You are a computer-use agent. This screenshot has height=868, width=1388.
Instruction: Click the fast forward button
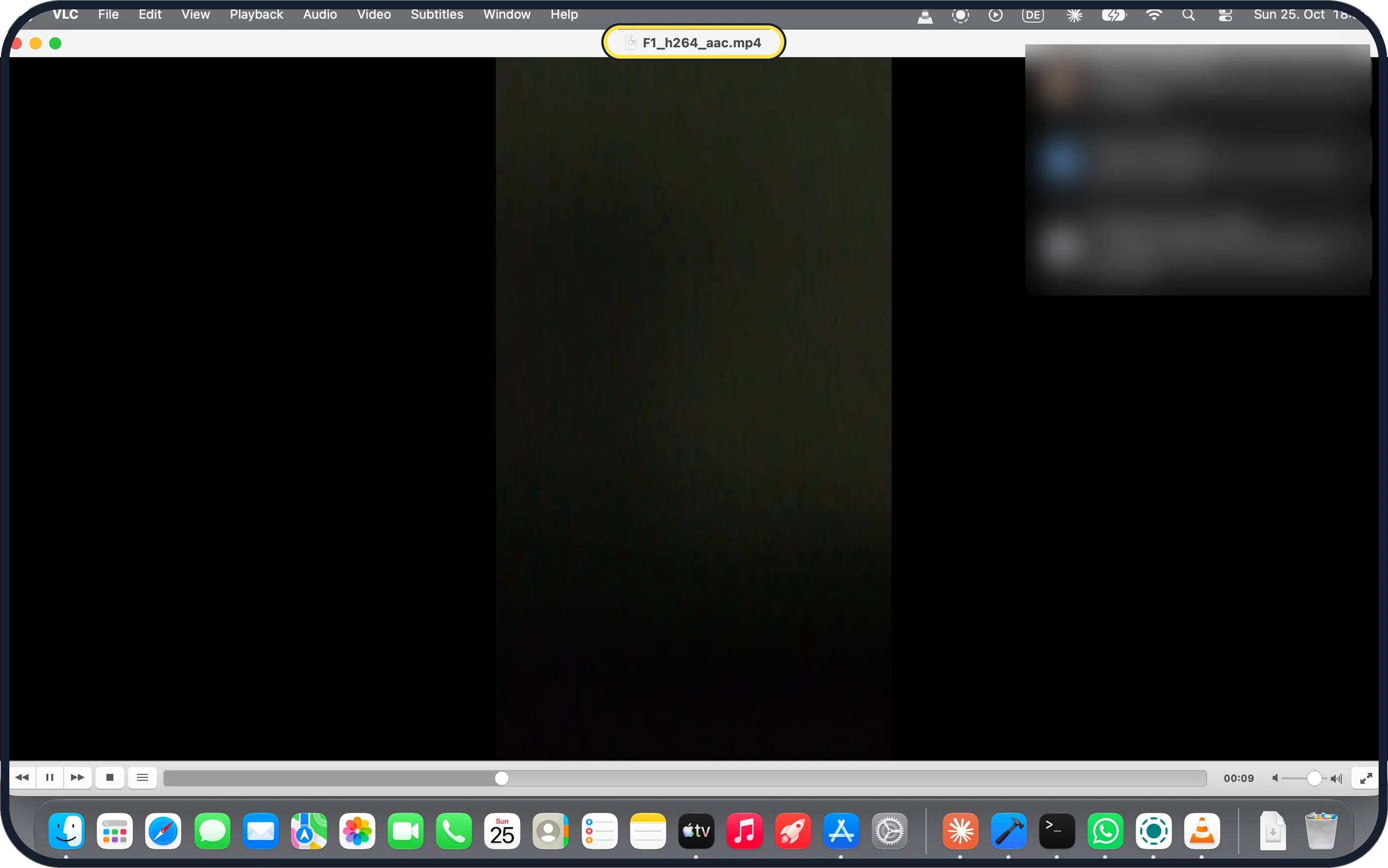point(77,777)
